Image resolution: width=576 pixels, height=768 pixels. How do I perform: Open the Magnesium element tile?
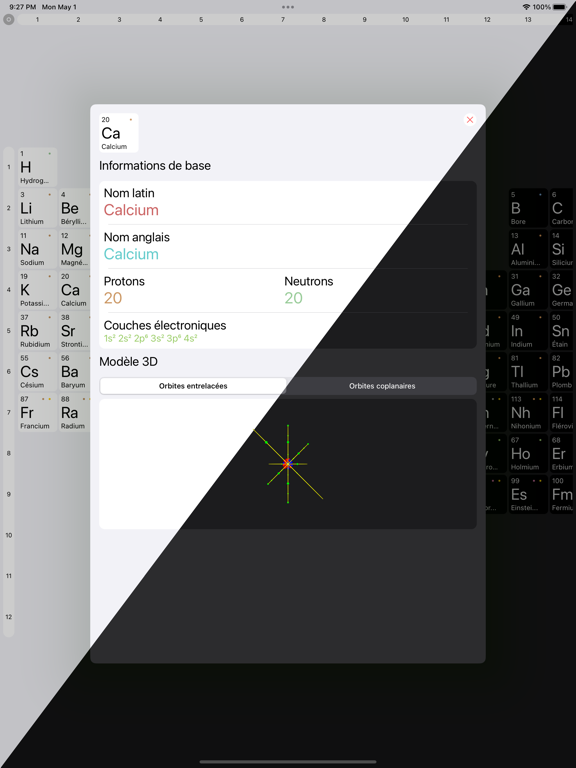click(74, 249)
